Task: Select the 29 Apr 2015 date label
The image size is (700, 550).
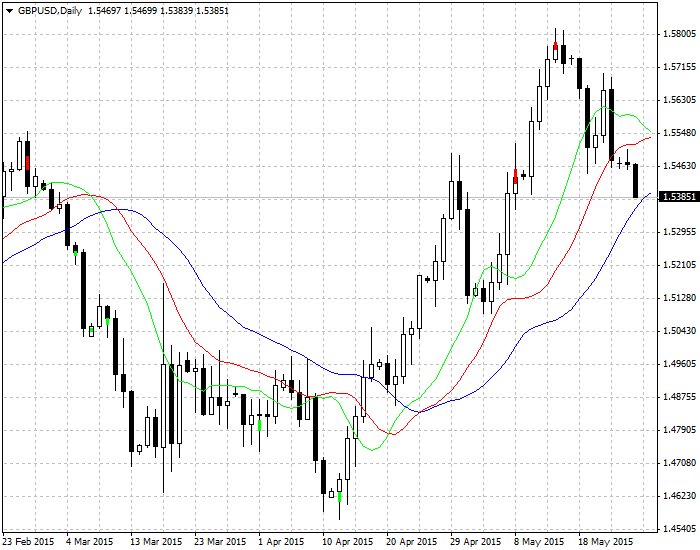Action: [x=476, y=541]
